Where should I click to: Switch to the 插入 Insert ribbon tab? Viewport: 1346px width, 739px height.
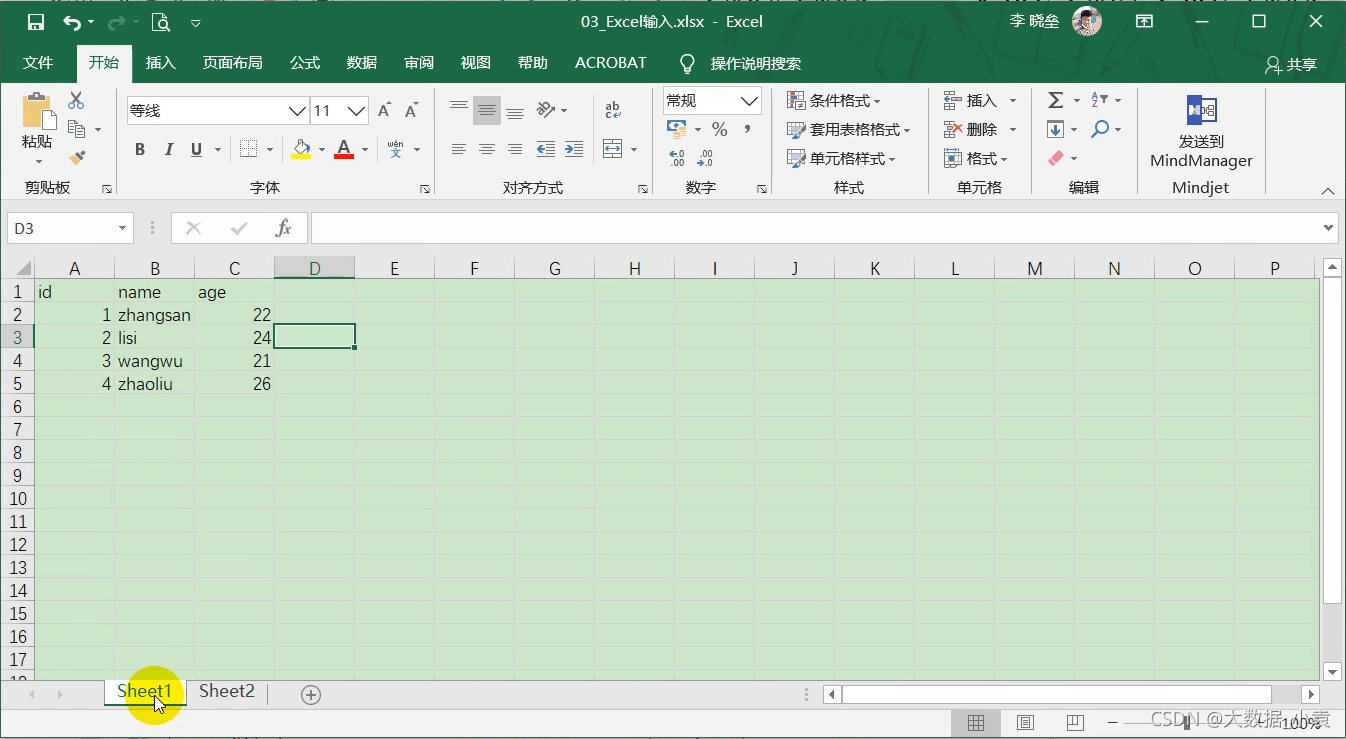(160, 63)
